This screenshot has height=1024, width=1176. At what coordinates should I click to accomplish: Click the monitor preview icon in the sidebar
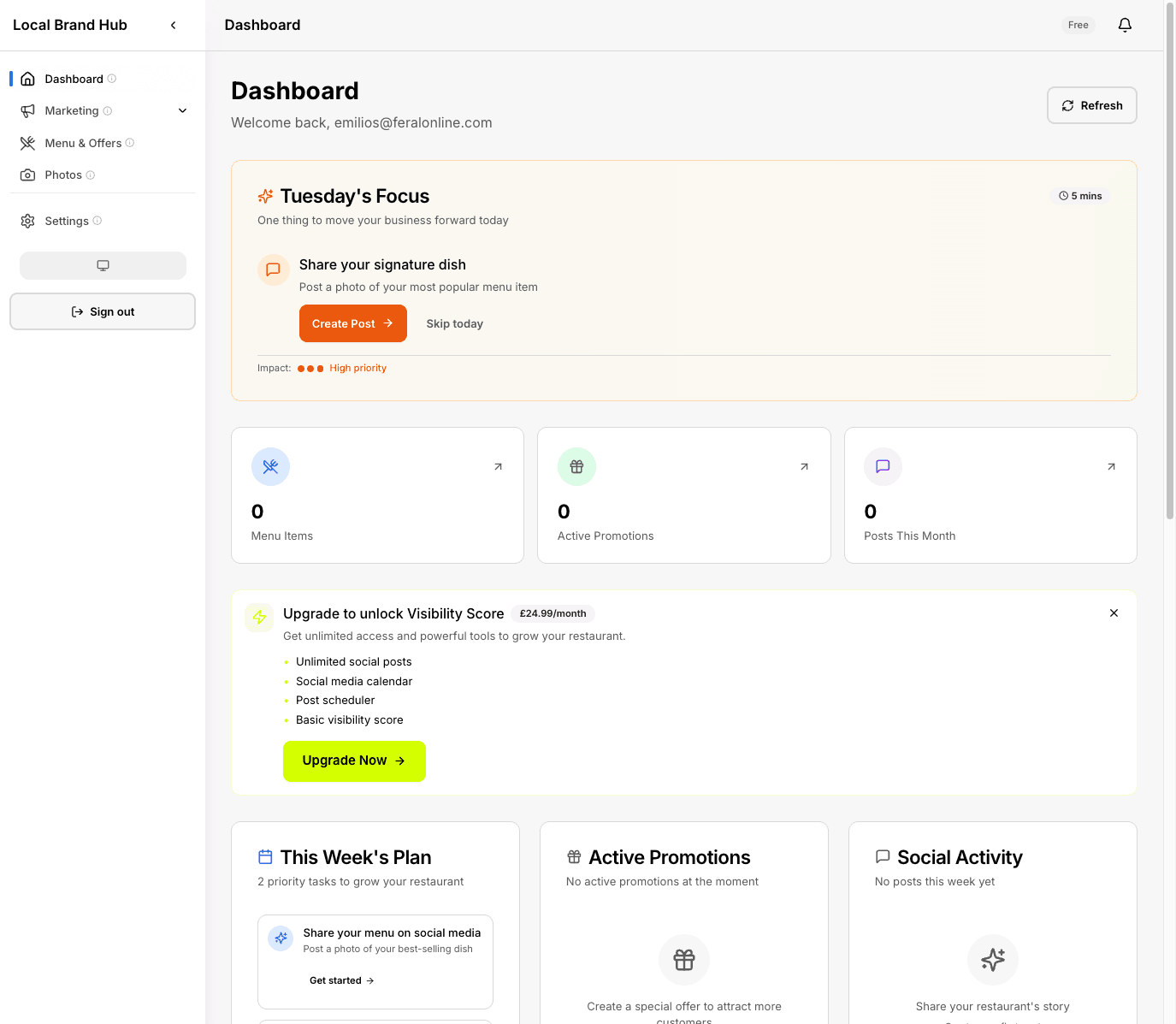[103, 265]
